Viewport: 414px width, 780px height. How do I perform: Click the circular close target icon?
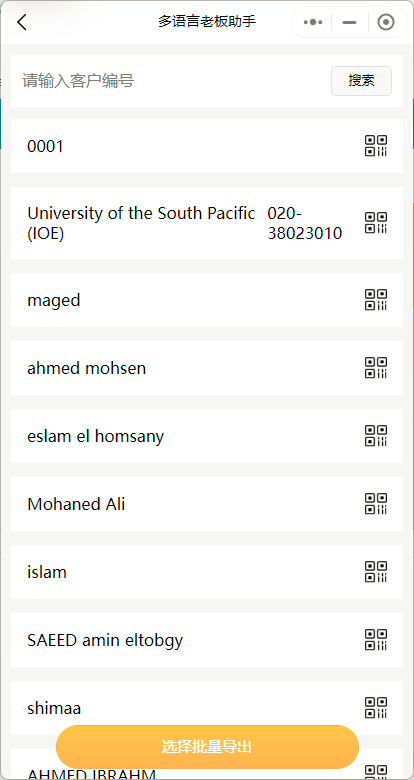[x=386, y=22]
